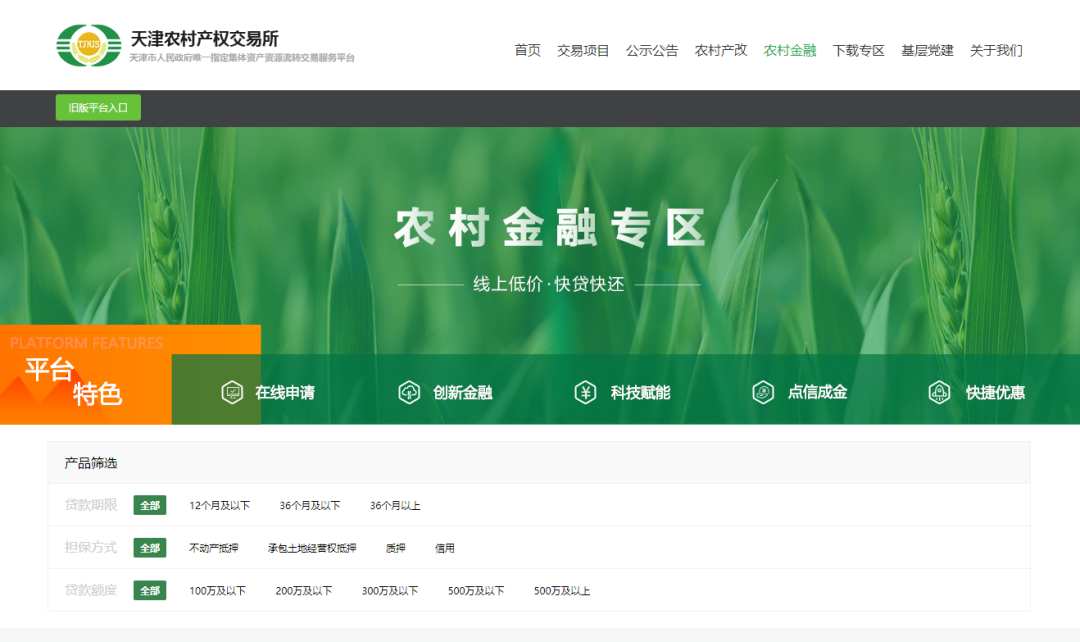Select 全部 for 贷款额度 filter

tap(150, 590)
